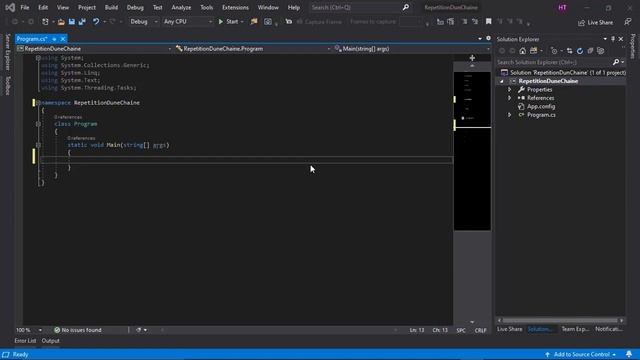Switch to the Output tab
Image resolution: width=640 pixels, height=360 pixels.
[x=51, y=341]
